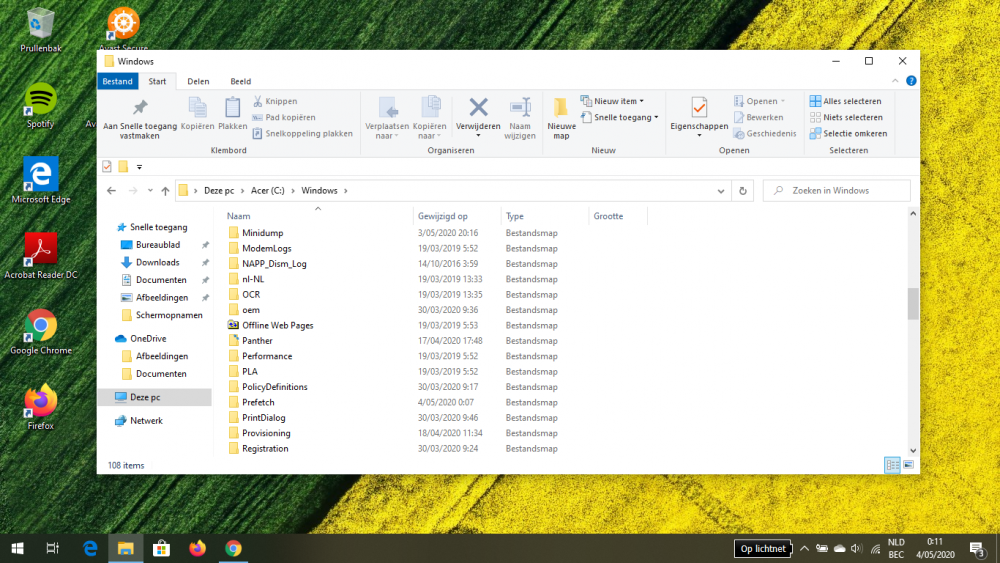This screenshot has width=1000, height=563.
Task: Open the Bestand menu
Action: click(x=117, y=81)
